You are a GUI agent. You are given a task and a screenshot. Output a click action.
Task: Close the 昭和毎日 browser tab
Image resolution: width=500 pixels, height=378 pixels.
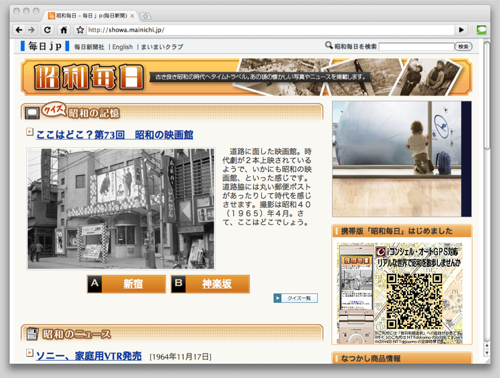[132, 16]
